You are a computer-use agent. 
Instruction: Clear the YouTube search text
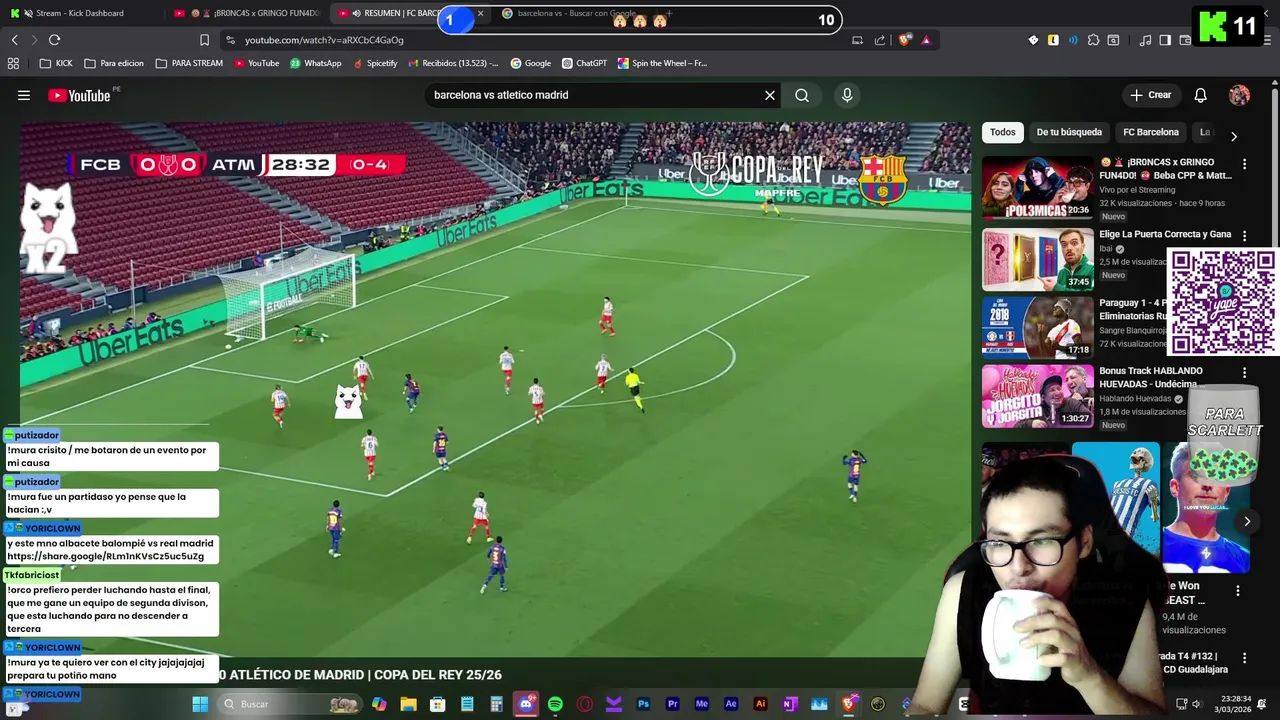click(770, 95)
